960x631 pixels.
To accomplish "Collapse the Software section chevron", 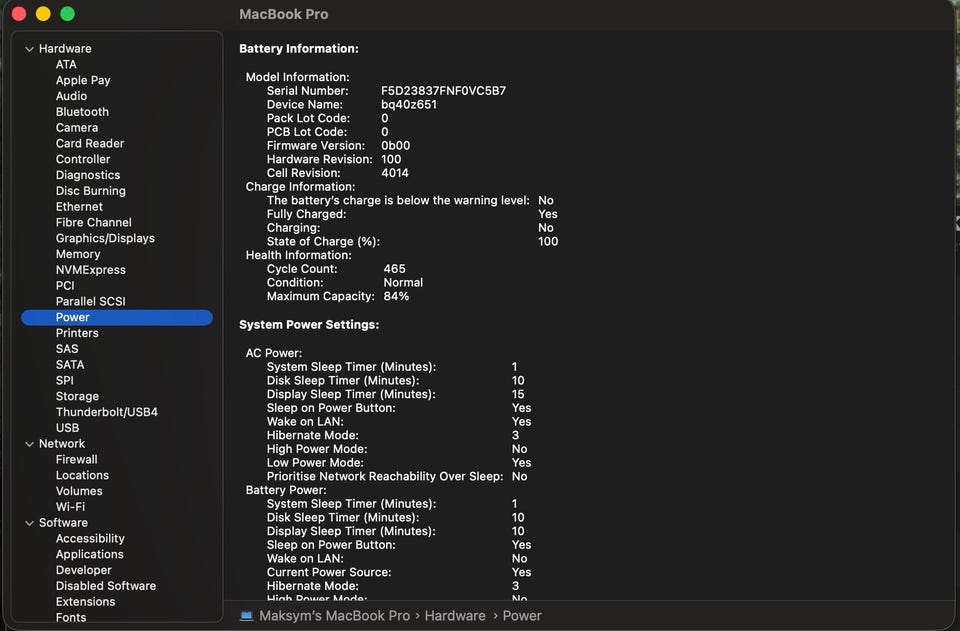I will pyautogui.click(x=29, y=523).
